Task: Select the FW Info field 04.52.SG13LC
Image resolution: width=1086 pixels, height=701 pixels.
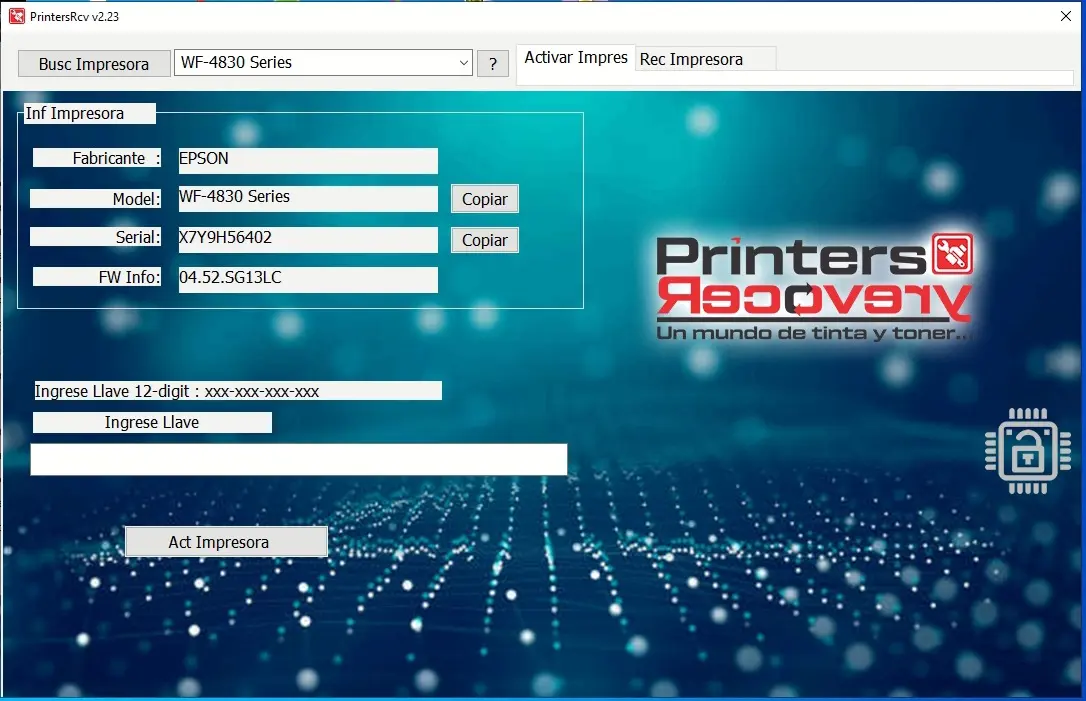Action: pyautogui.click(x=307, y=279)
